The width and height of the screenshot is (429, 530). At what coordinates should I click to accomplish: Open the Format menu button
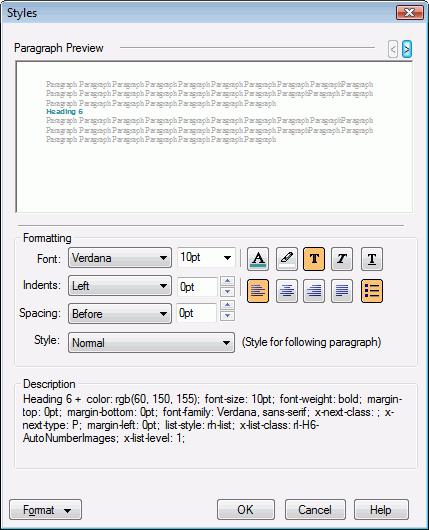[x=45, y=510]
